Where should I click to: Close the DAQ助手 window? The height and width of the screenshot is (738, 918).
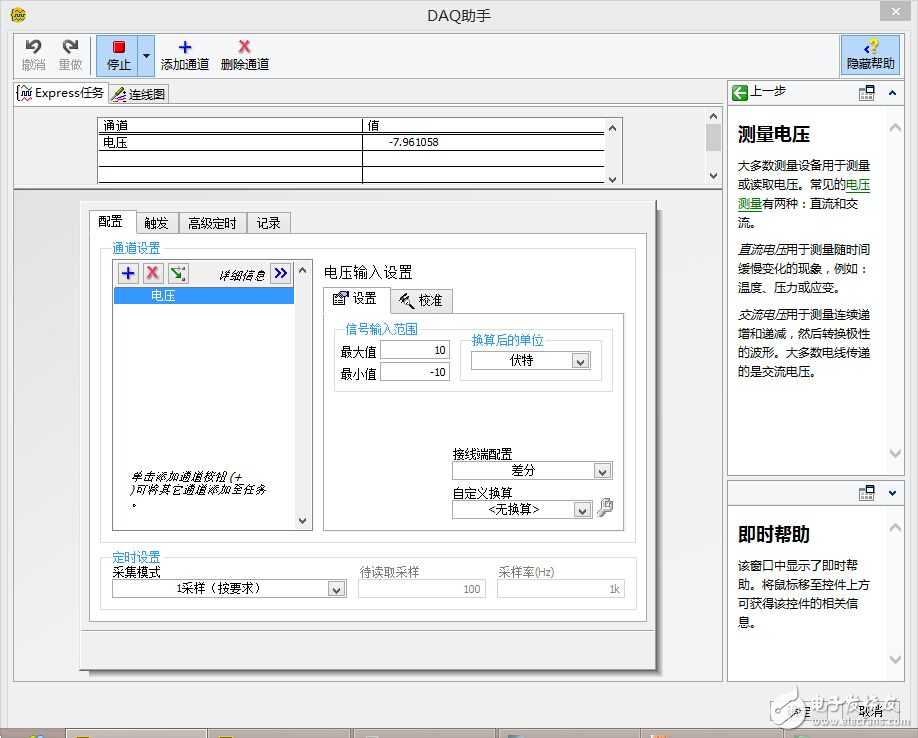coord(896,11)
